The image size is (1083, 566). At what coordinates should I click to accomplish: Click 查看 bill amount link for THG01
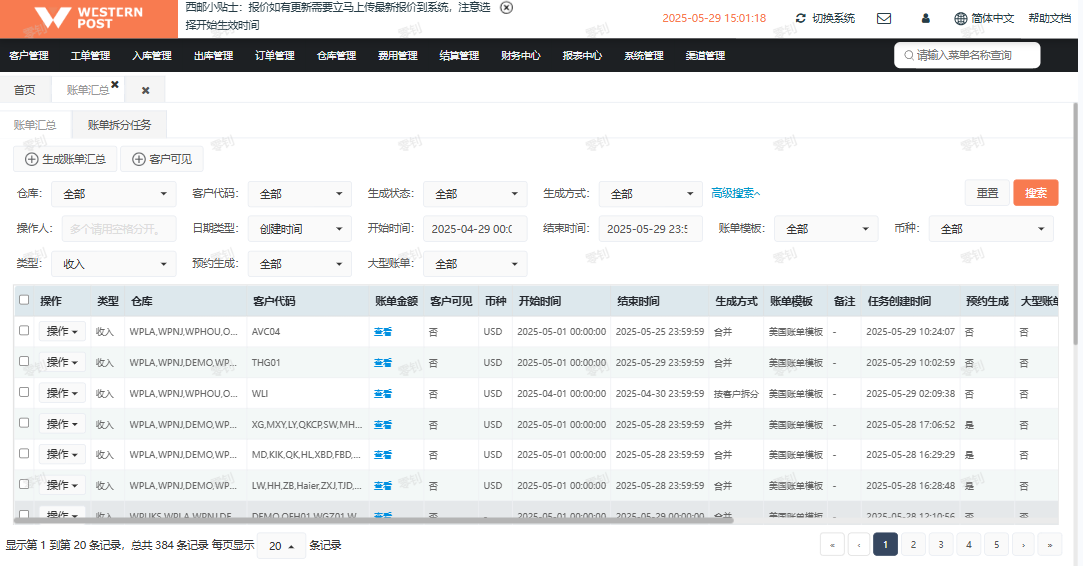pos(383,363)
